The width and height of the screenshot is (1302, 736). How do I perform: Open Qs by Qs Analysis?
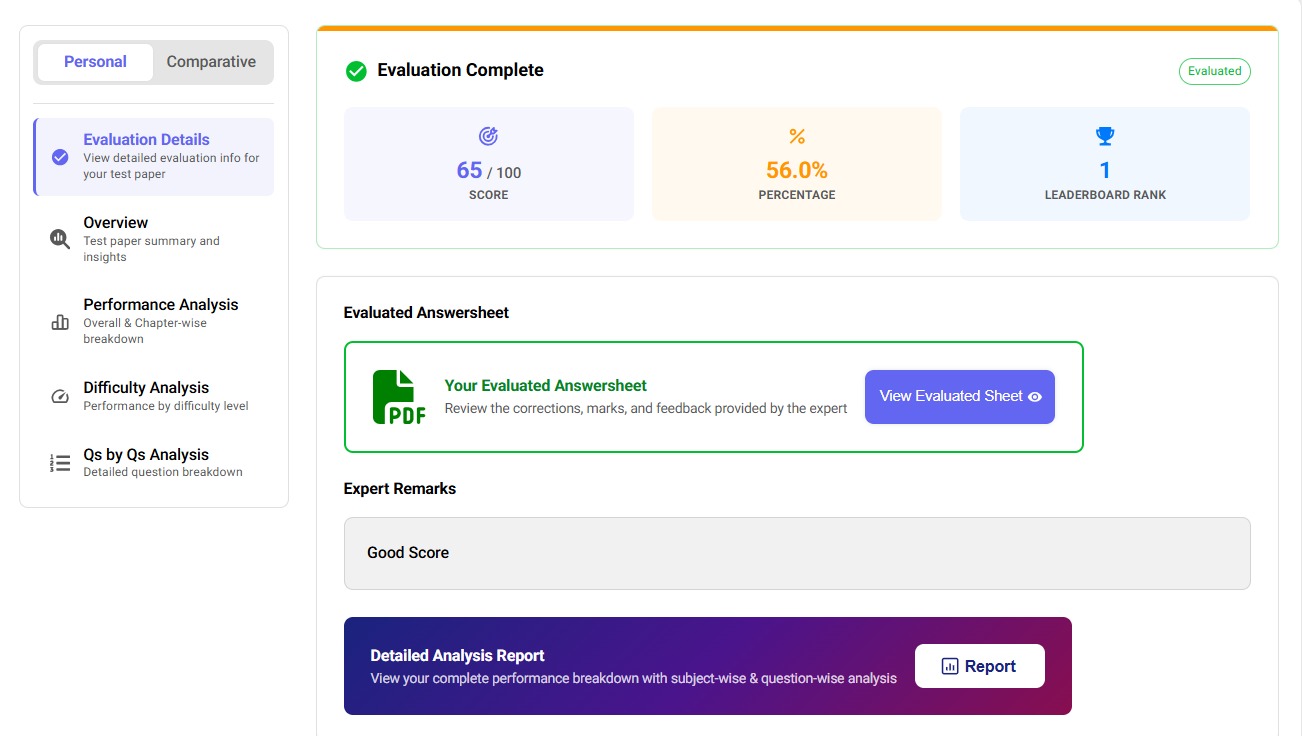tap(154, 463)
